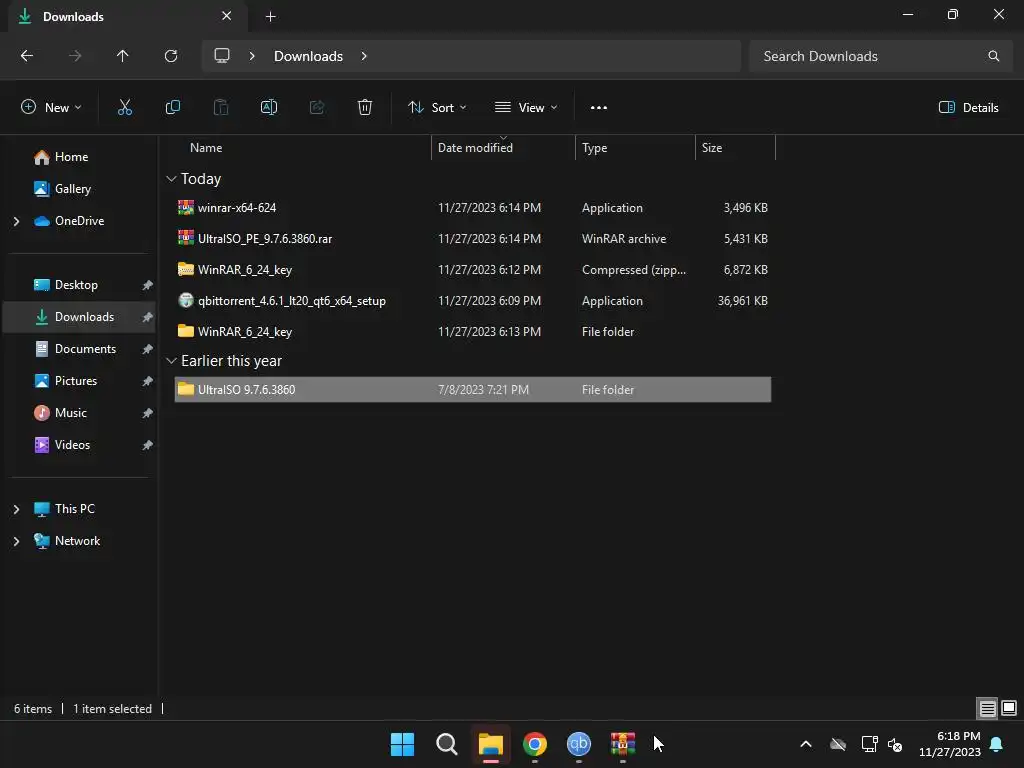Open the View dropdown

(526, 108)
